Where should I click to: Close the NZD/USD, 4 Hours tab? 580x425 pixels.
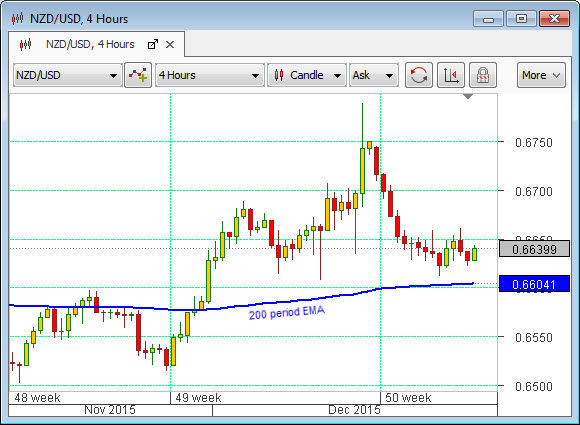(170, 44)
